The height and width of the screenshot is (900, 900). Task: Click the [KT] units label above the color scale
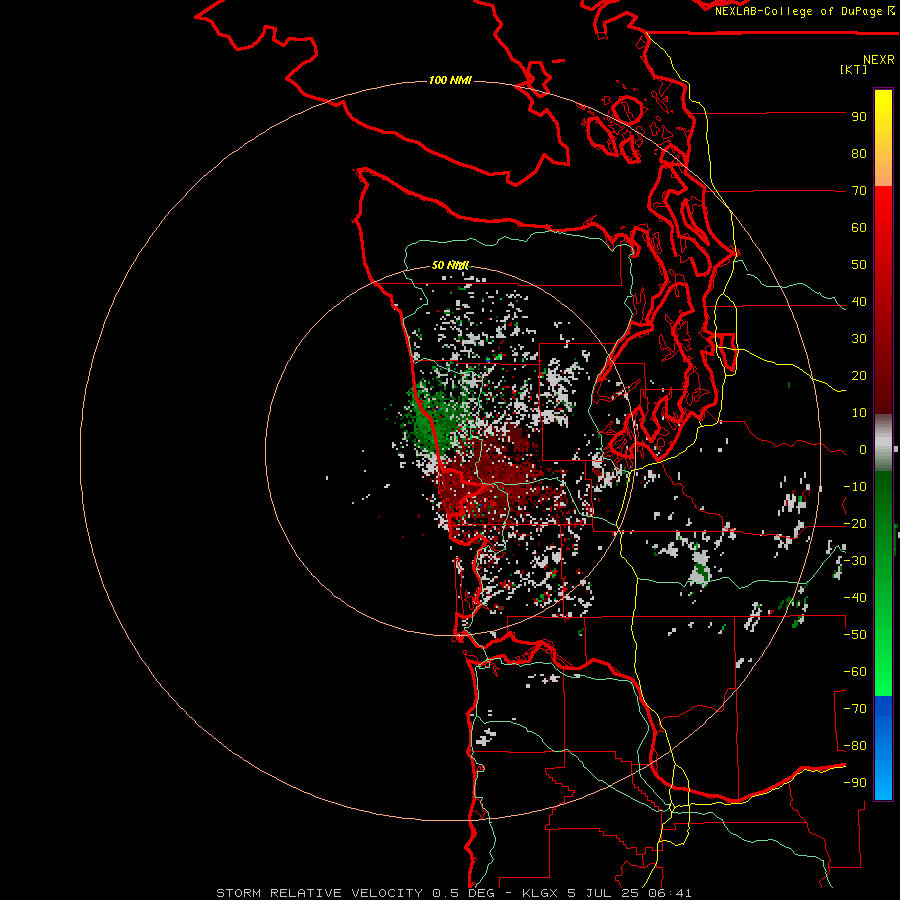pos(854,69)
